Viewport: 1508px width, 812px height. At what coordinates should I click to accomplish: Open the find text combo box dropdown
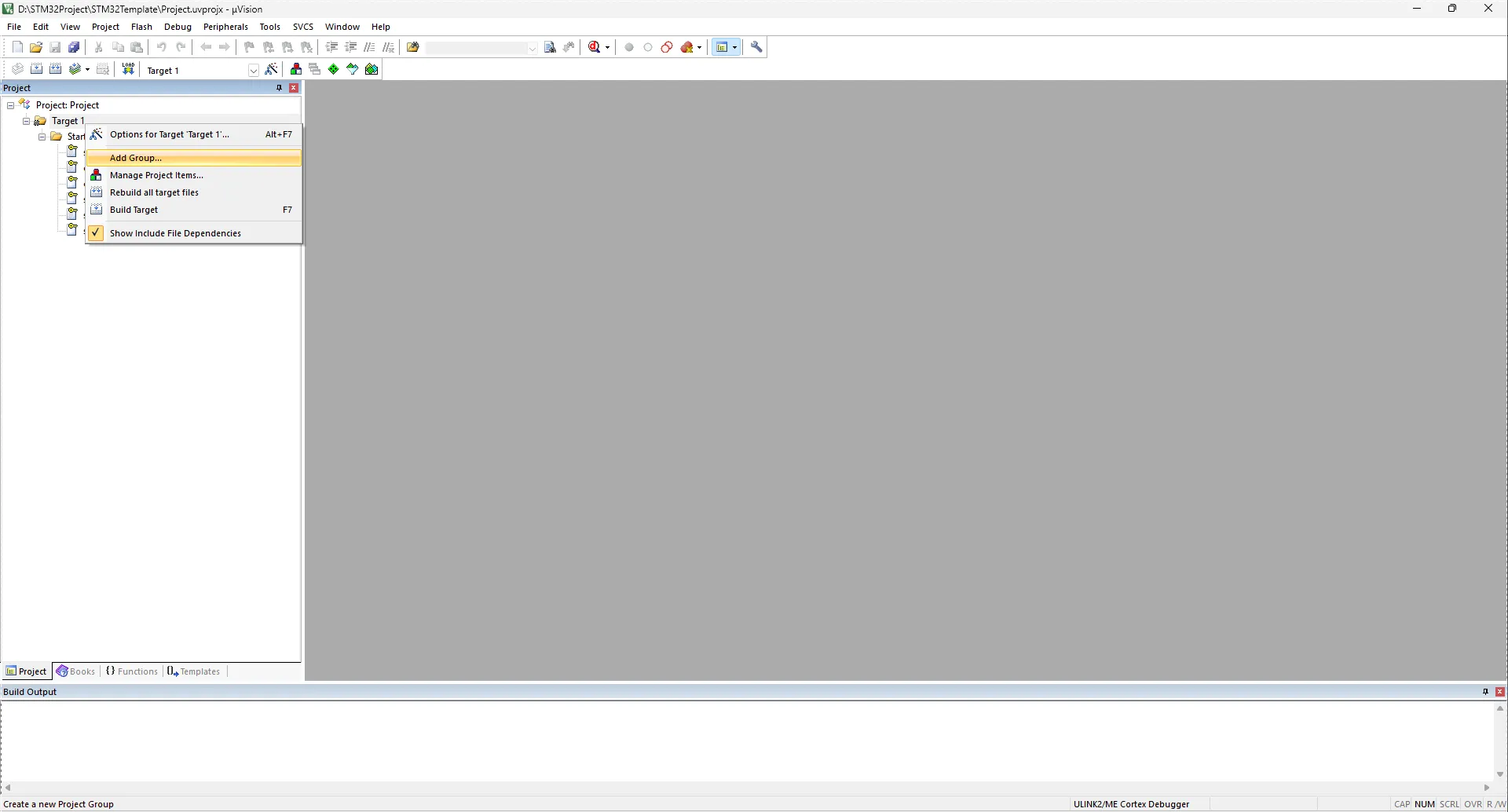point(533,48)
